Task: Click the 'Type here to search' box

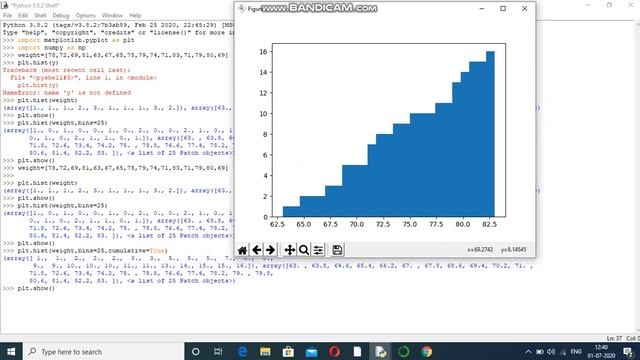Action: (x=104, y=351)
